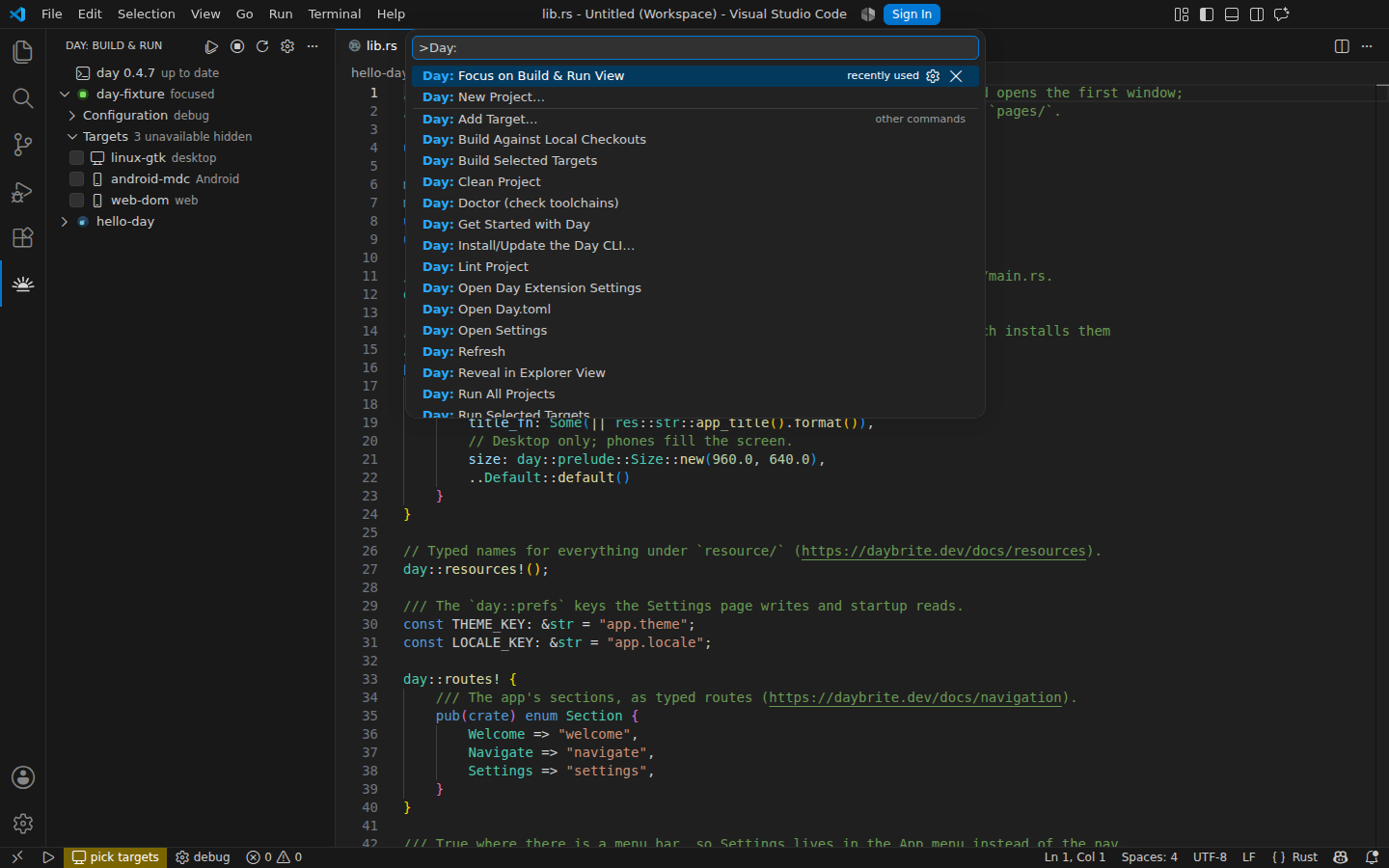
Task: Run Day: Clean Project command
Action: coord(694,182)
